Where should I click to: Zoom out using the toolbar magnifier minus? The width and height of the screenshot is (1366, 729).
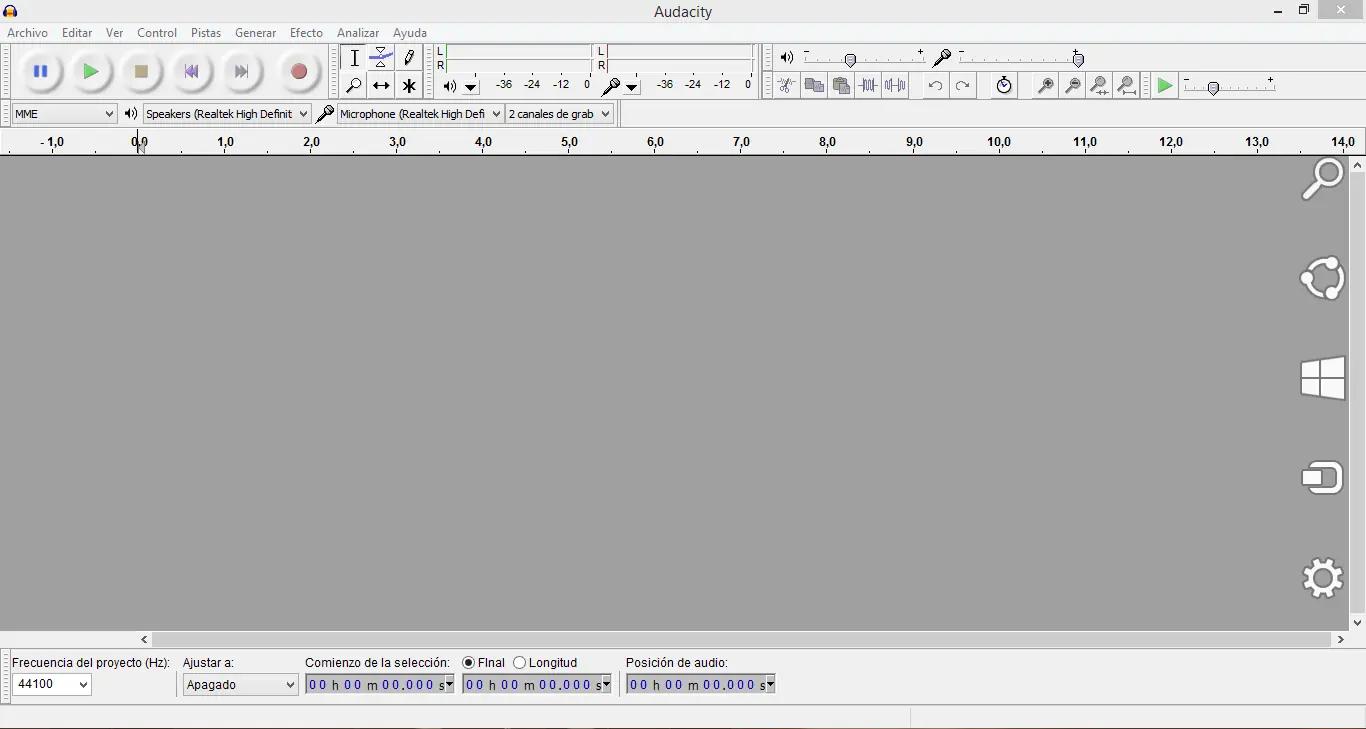click(x=1072, y=86)
